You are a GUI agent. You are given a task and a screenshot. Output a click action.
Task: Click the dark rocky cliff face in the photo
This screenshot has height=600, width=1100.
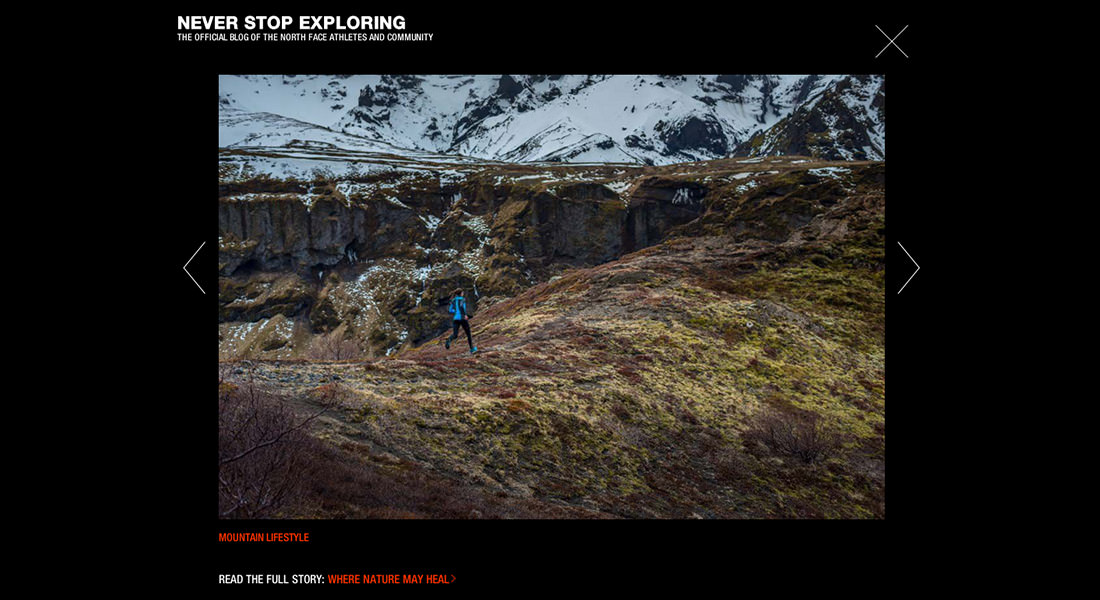[x=421, y=232]
